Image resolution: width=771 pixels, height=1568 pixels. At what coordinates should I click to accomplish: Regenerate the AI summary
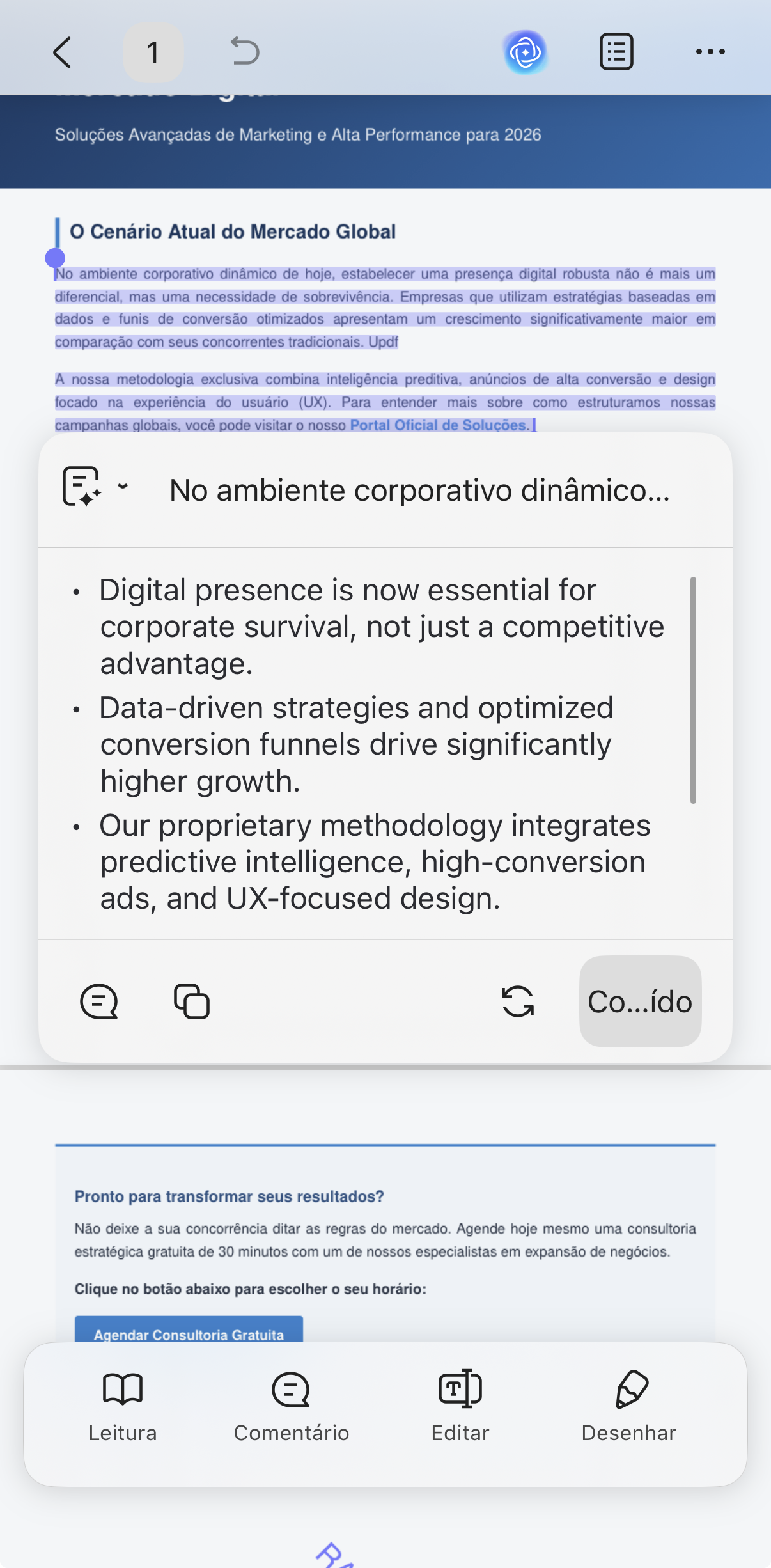[518, 1001]
